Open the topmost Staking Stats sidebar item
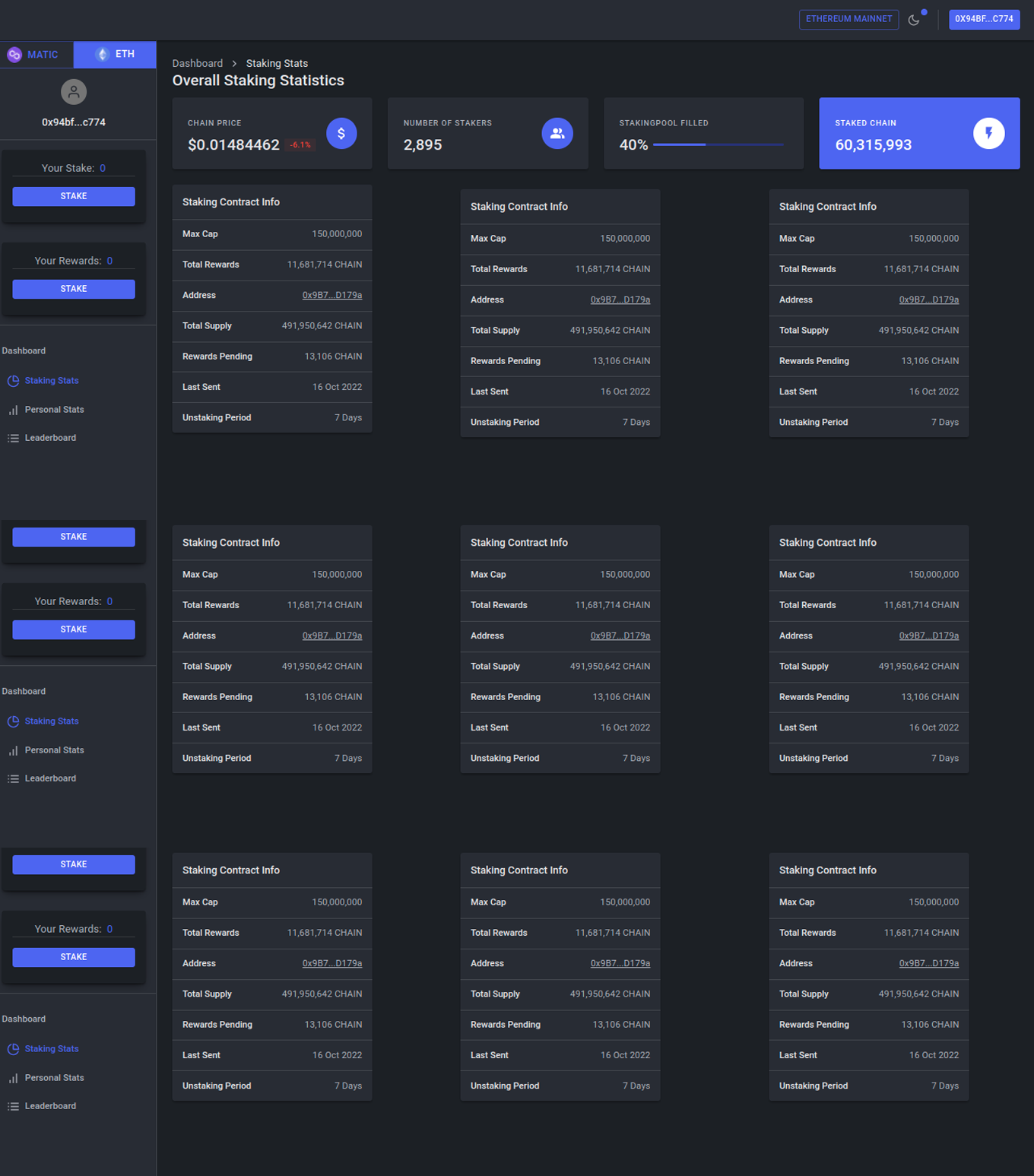This screenshot has height=1176, width=1034. [x=52, y=381]
